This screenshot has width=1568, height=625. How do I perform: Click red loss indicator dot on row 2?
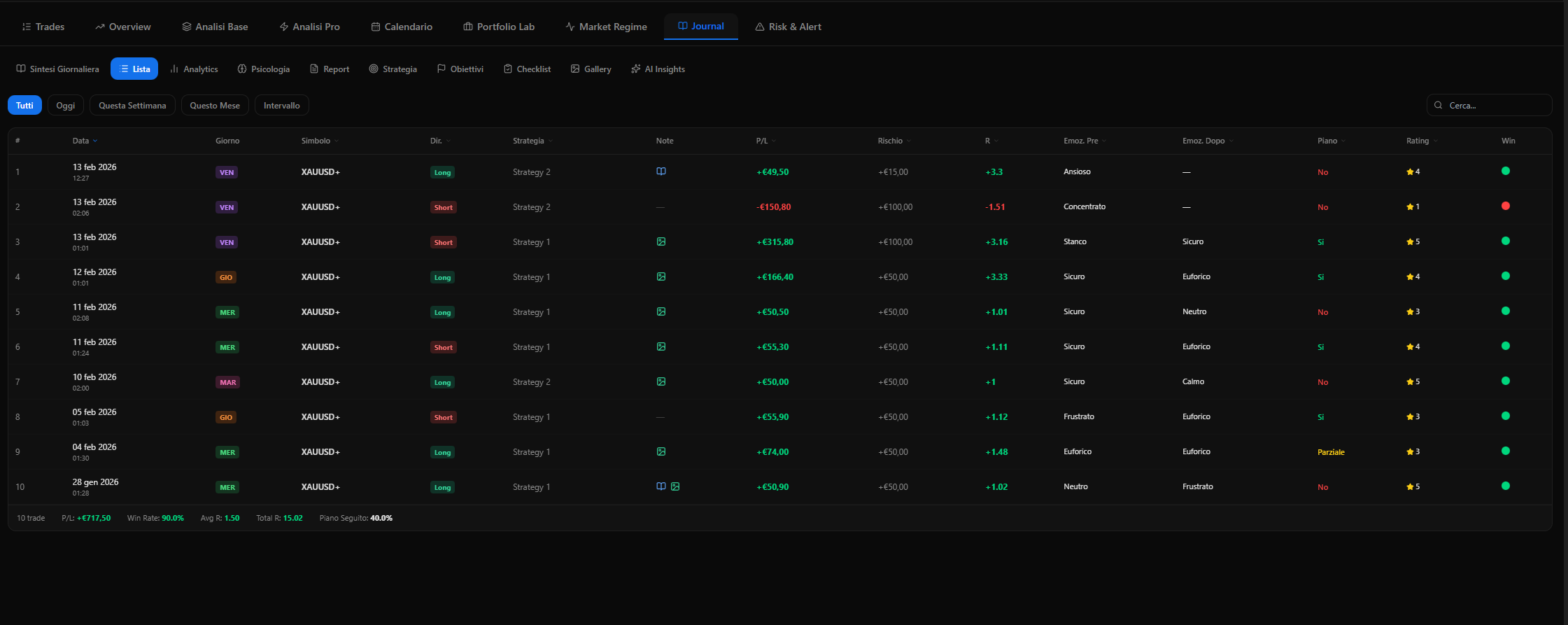click(x=1505, y=206)
